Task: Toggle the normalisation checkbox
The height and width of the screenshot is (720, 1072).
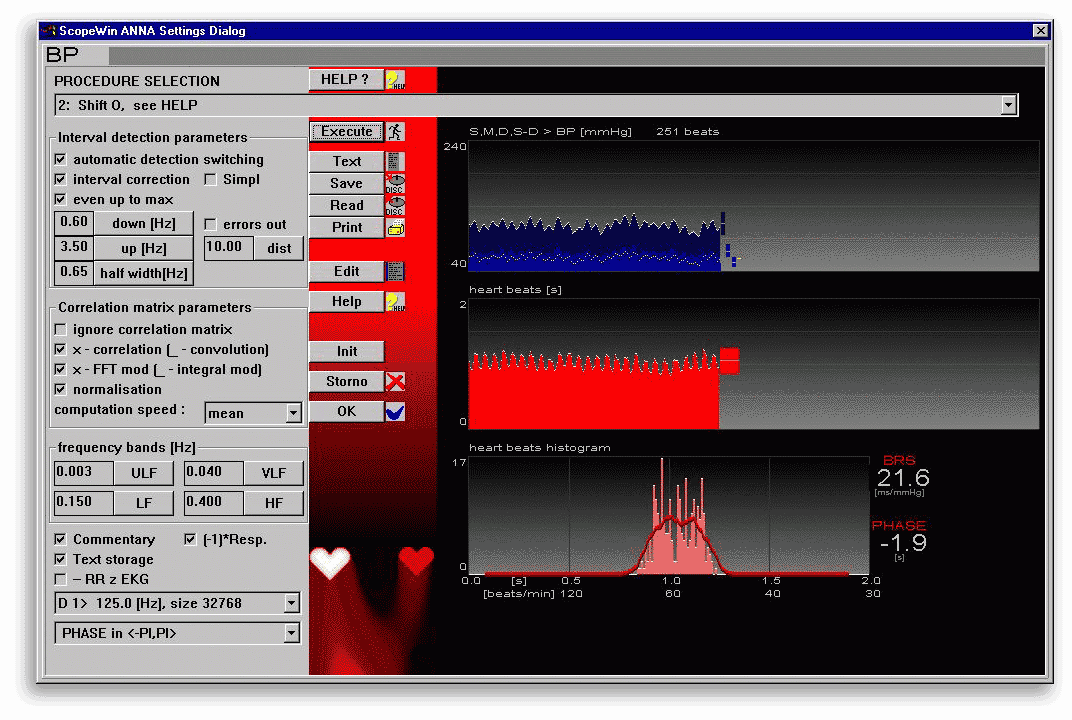Action: coord(61,389)
